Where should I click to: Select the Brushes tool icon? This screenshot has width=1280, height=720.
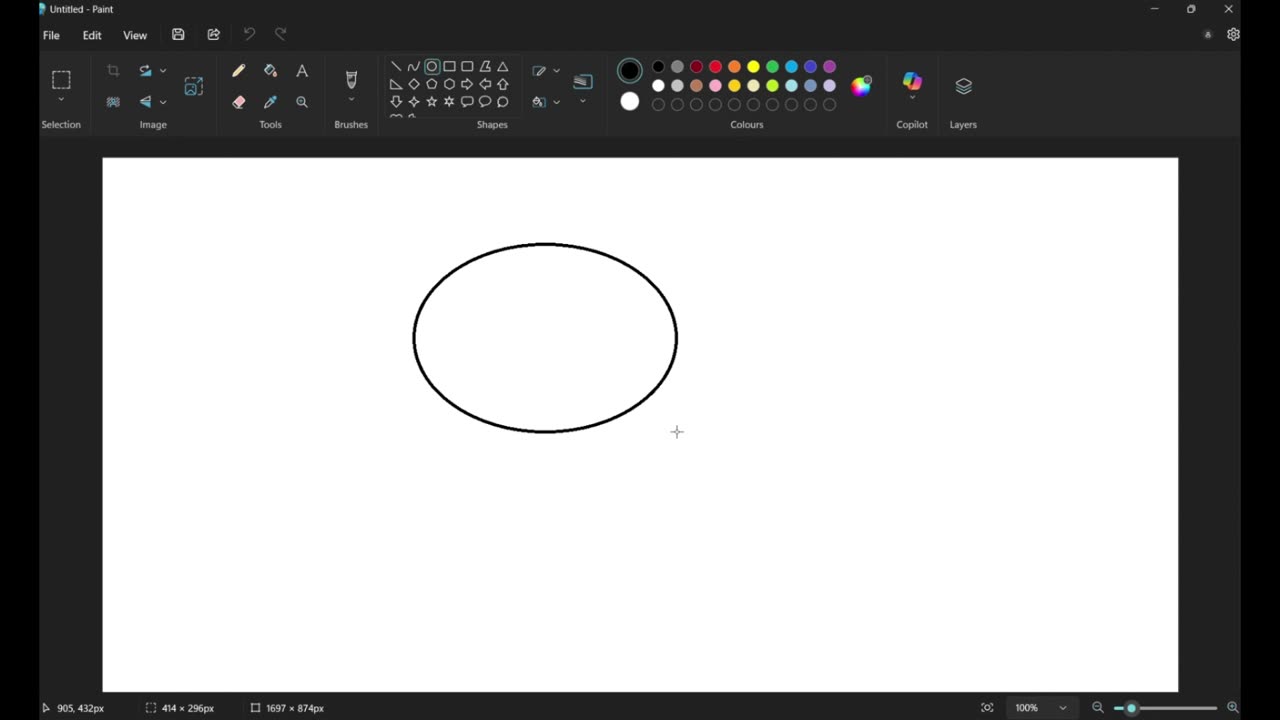pos(351,78)
